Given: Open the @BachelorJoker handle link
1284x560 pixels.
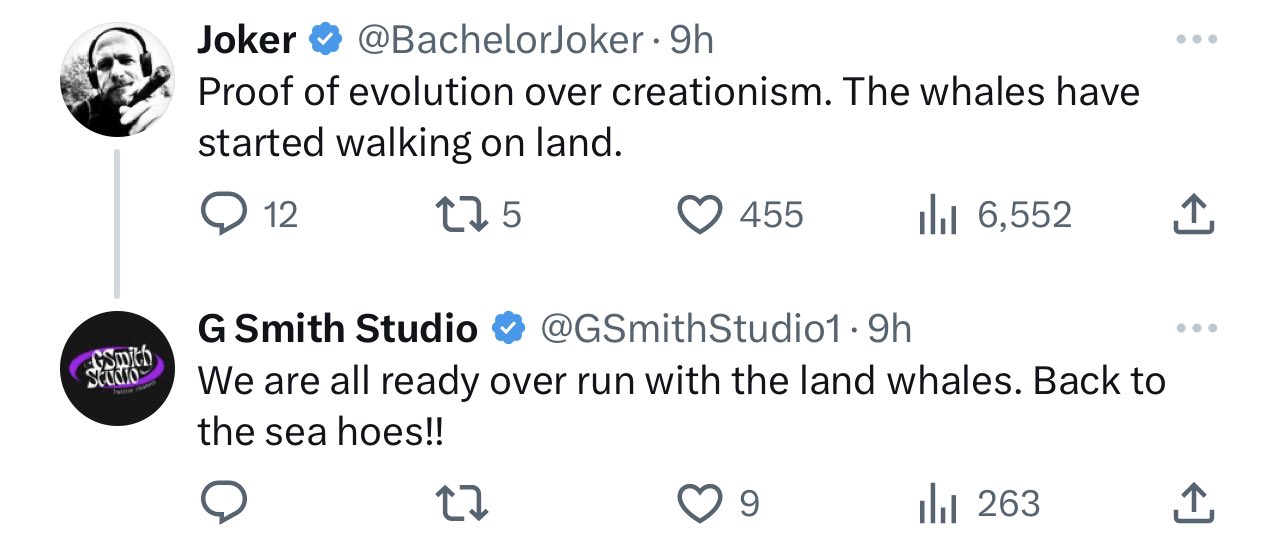Looking at the screenshot, I should pyautogui.click(x=500, y=40).
